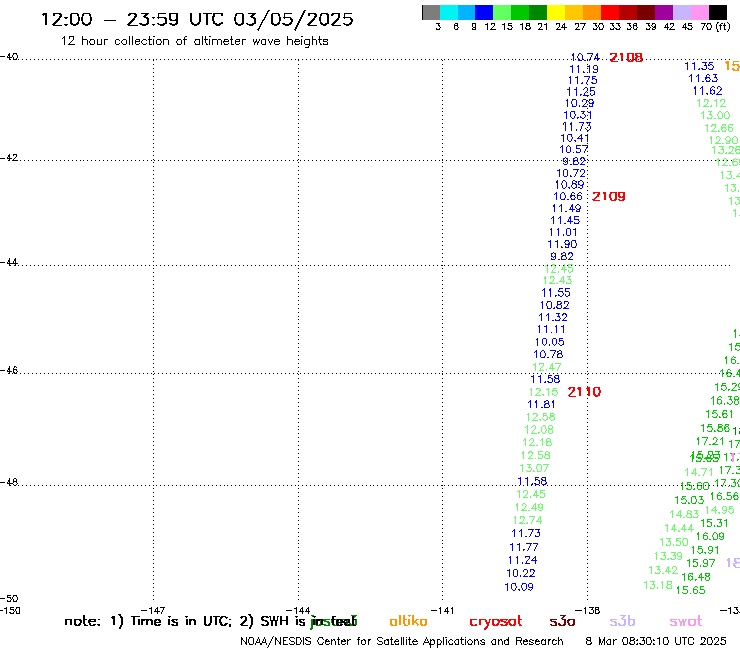Click the wave height value 11.49

pyautogui.click(x=566, y=208)
